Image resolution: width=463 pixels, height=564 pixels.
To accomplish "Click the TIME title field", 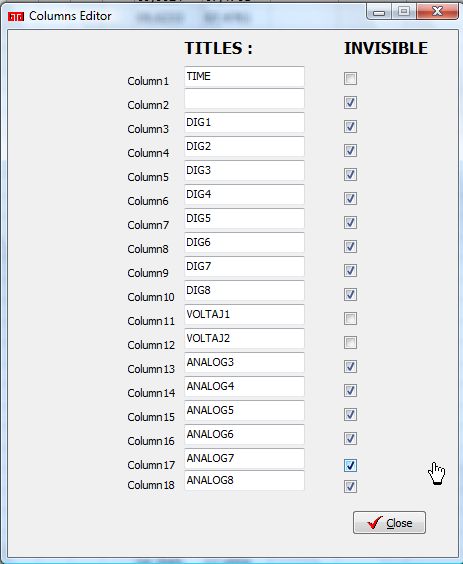I will click(244, 77).
